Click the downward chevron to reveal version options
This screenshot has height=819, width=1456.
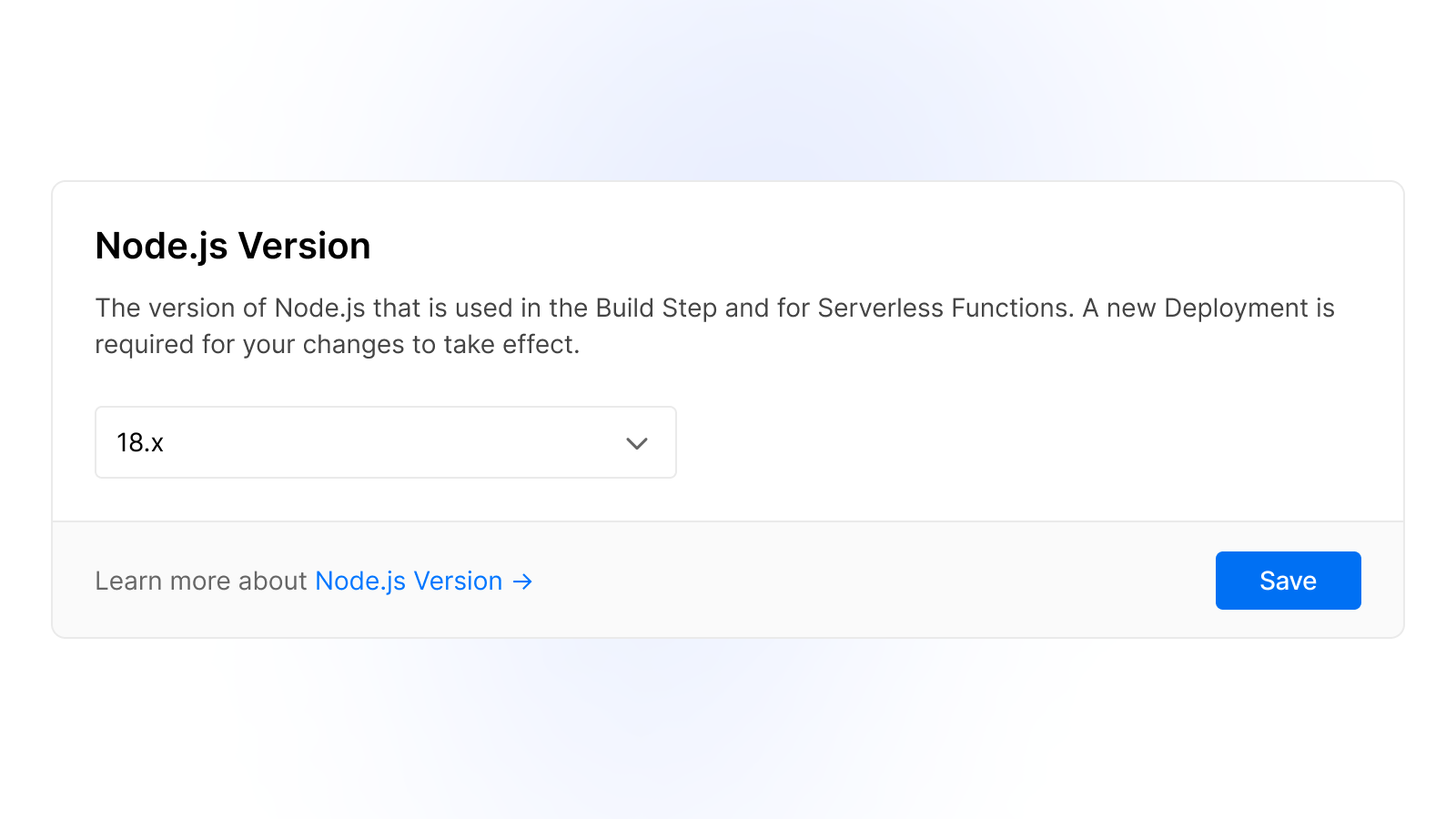(x=637, y=443)
